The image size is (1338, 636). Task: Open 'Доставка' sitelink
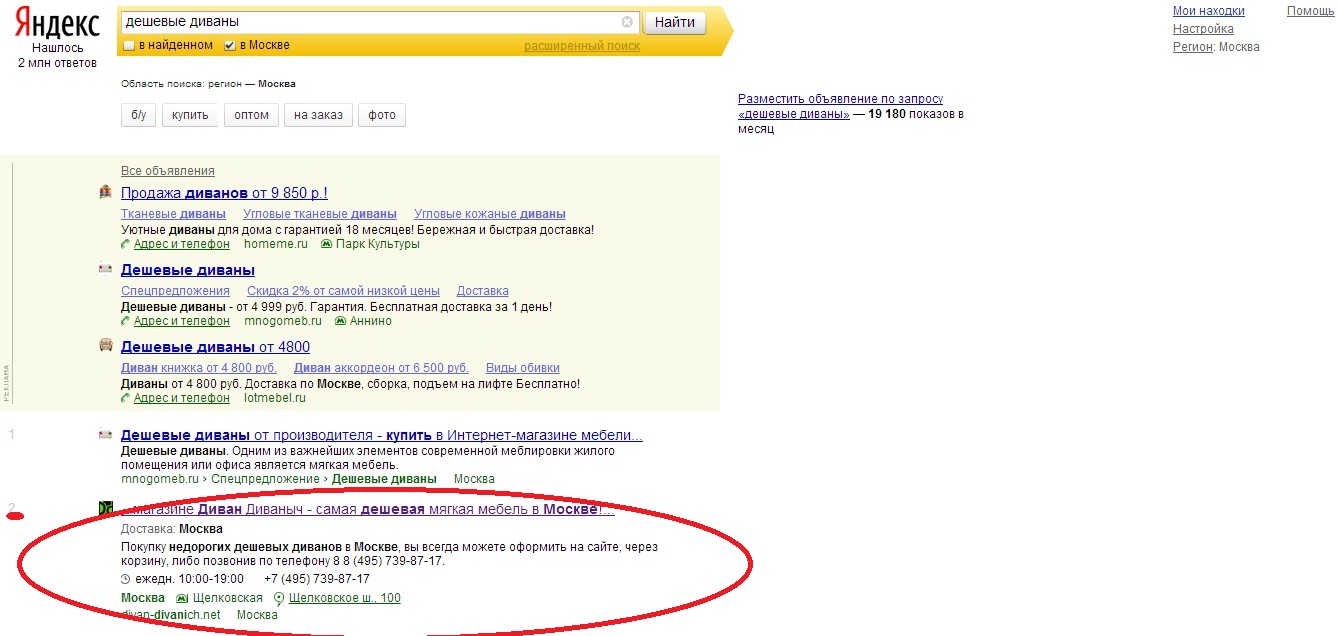(x=483, y=291)
